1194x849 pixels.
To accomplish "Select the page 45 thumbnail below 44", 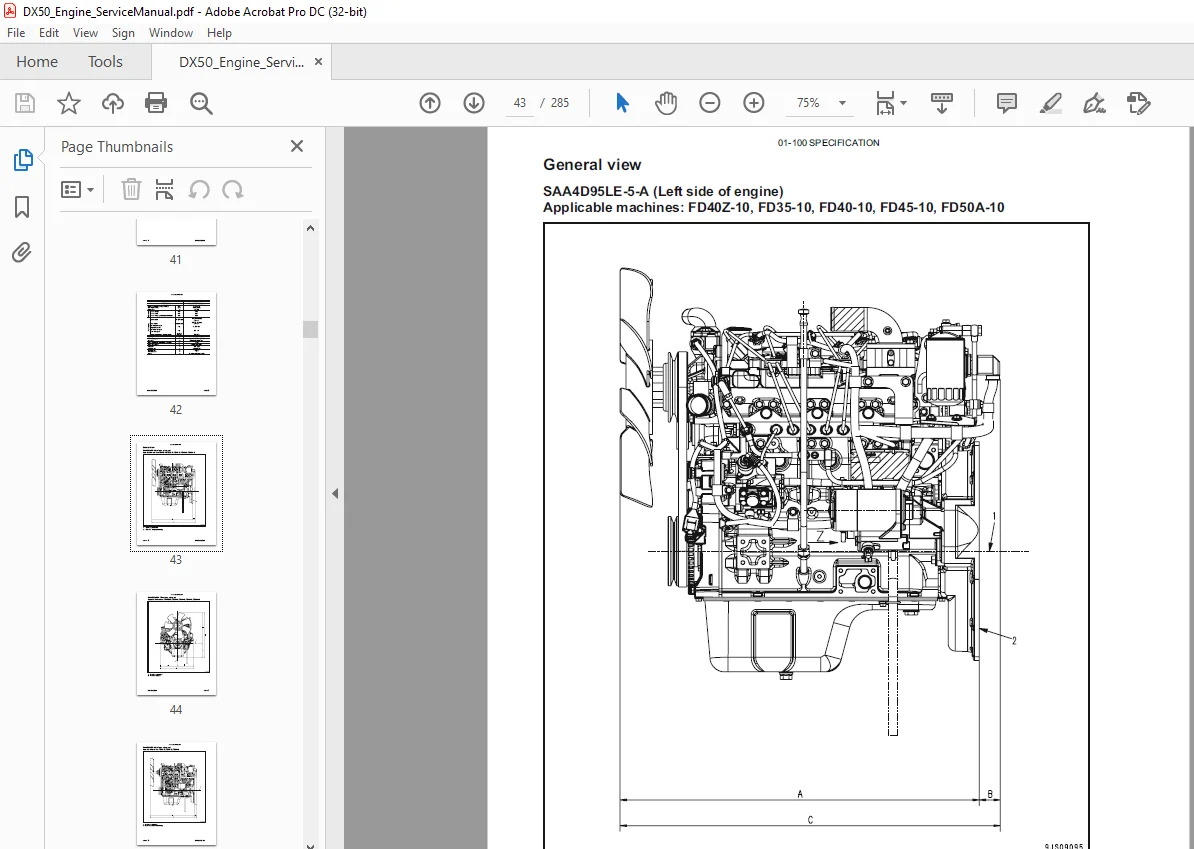I will coord(176,793).
